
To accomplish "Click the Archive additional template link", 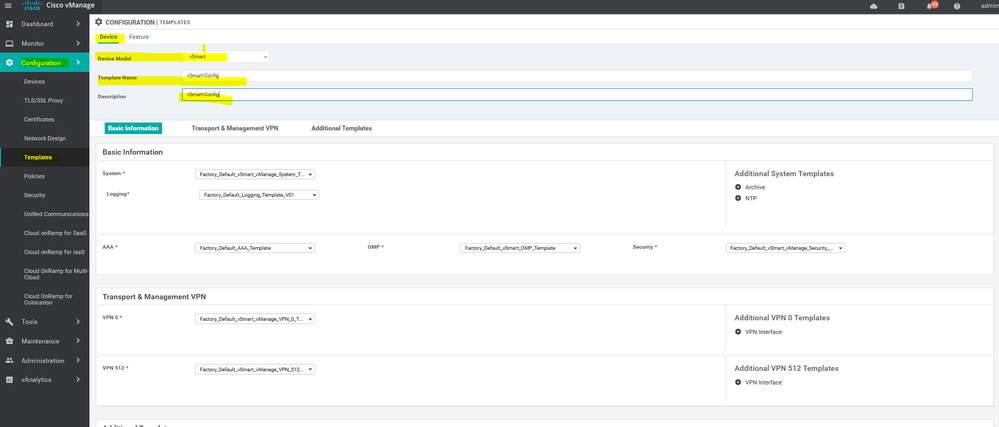I will (x=754, y=187).
